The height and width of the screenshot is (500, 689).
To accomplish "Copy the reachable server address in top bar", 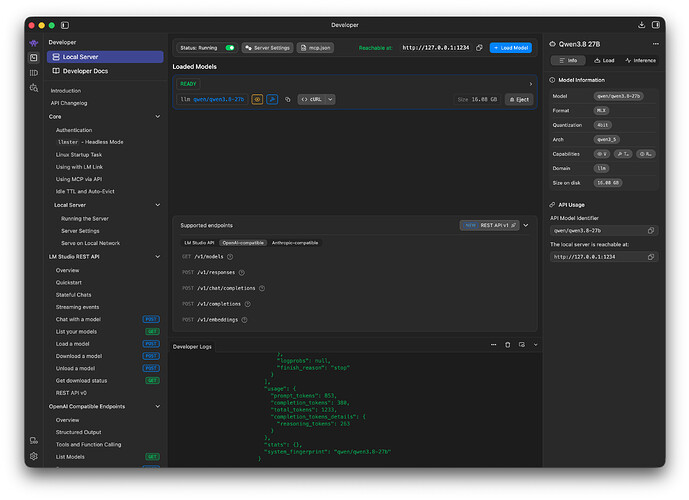I will click(x=479, y=48).
